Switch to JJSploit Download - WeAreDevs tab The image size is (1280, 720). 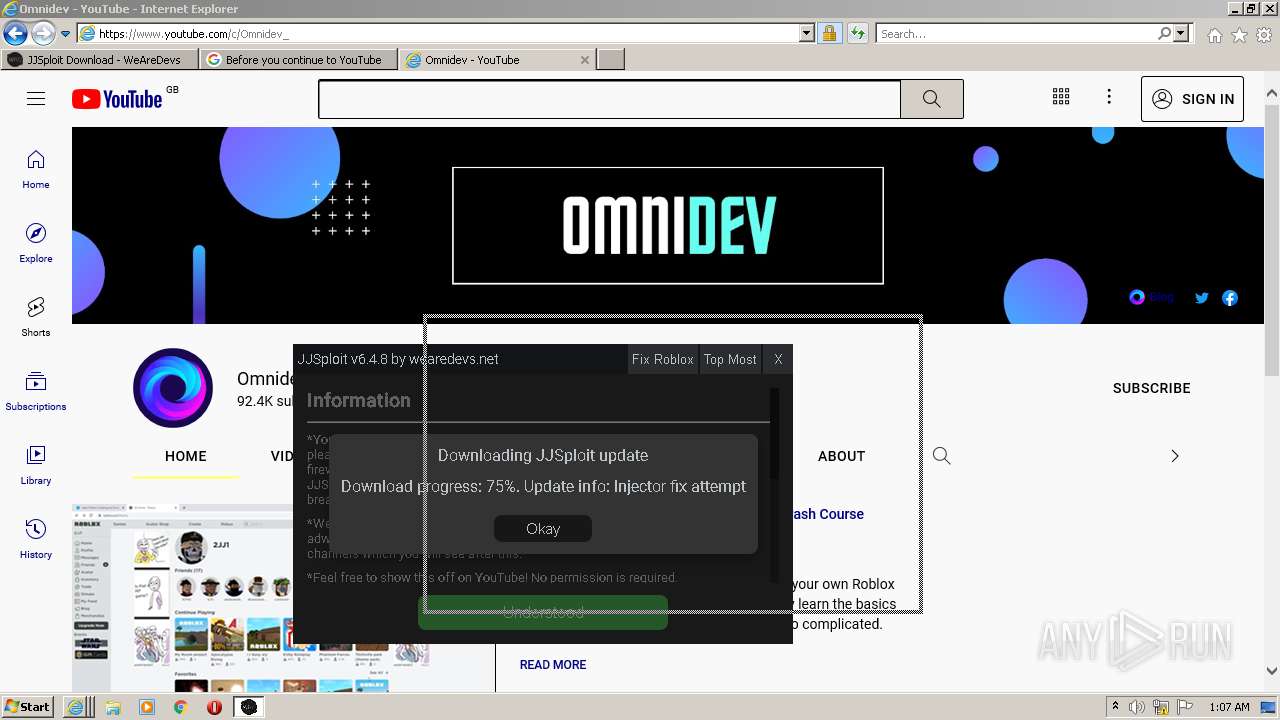point(100,60)
